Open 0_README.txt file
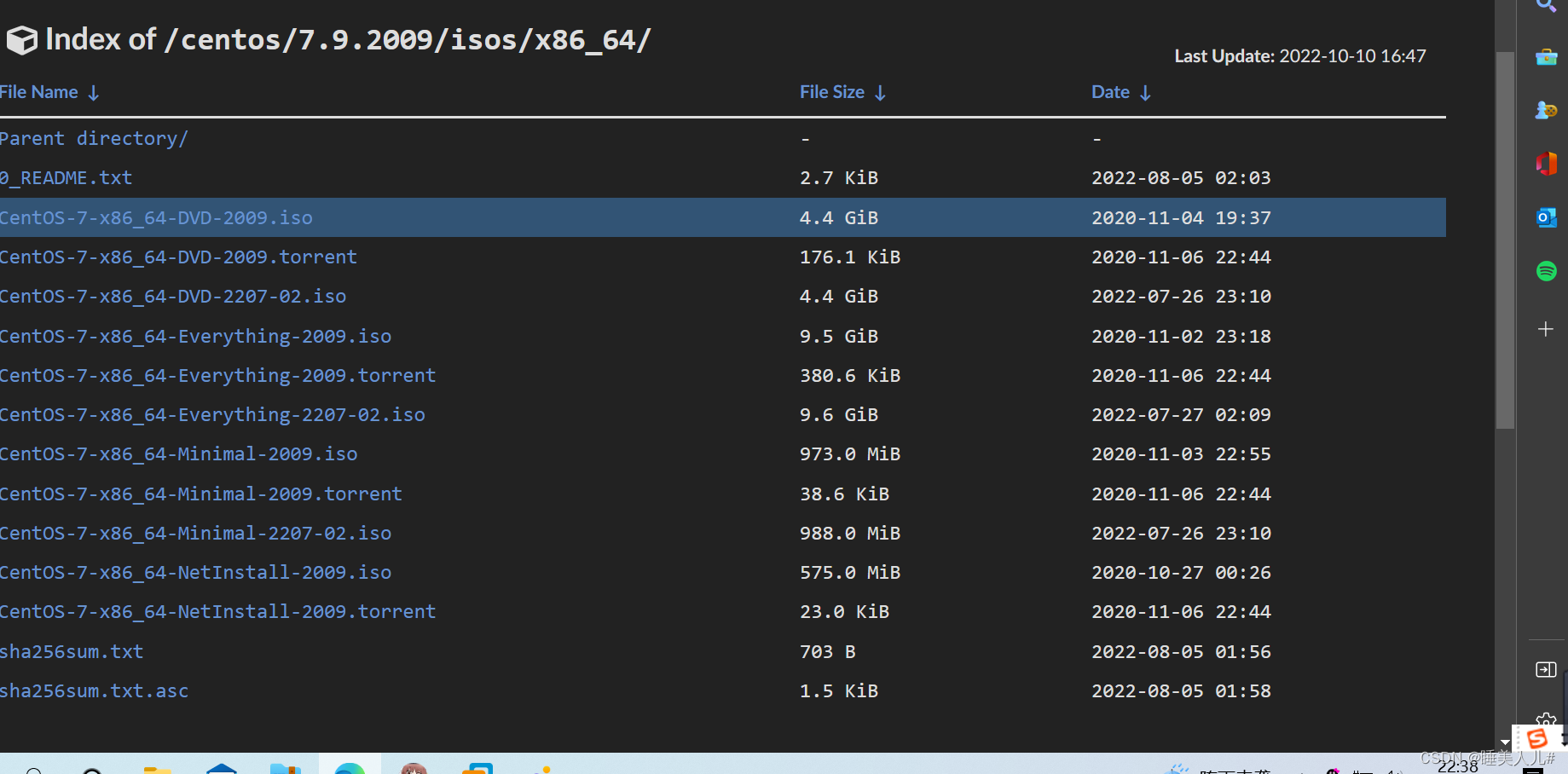Screen dimensions: 1568x774 pos(67,178)
